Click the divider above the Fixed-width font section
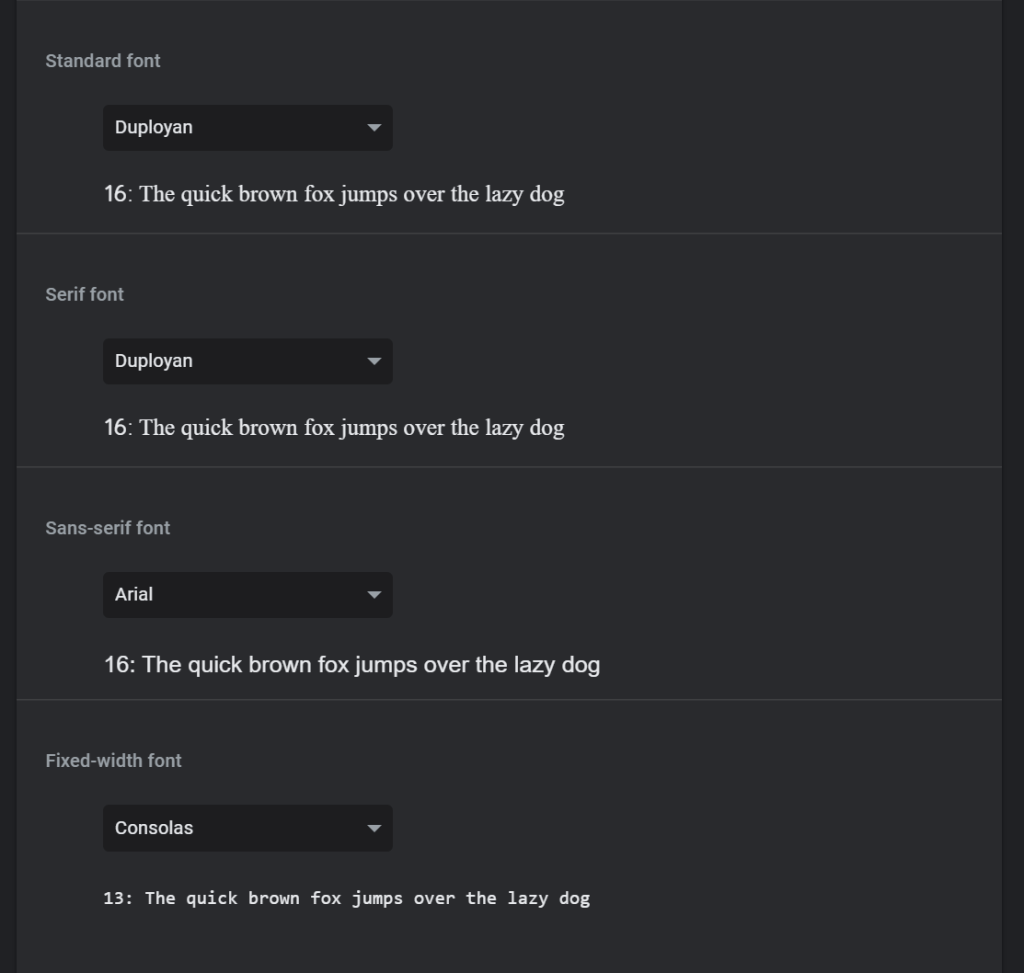 [x=509, y=700]
